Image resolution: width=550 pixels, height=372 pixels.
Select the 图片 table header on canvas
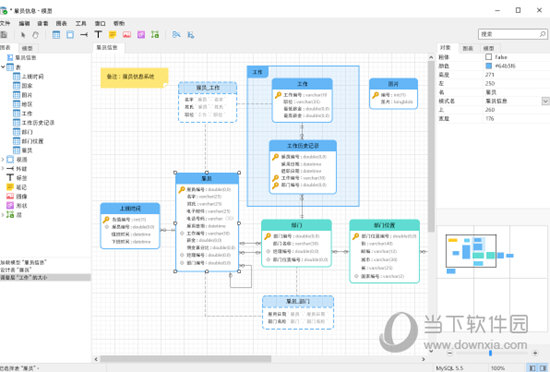[393, 84]
